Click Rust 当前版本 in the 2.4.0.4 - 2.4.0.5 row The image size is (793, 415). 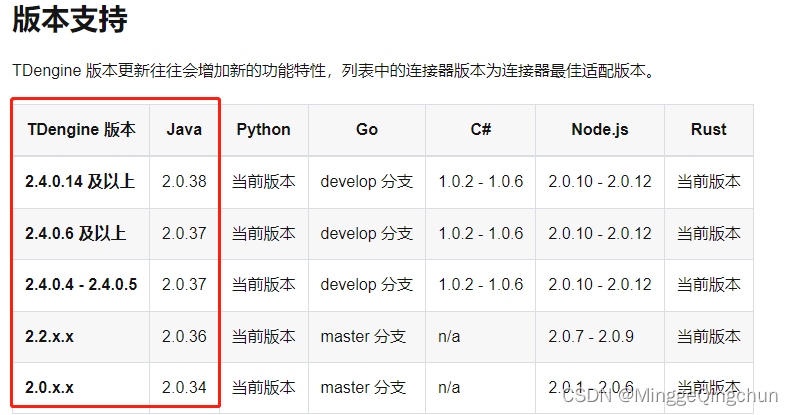click(709, 285)
